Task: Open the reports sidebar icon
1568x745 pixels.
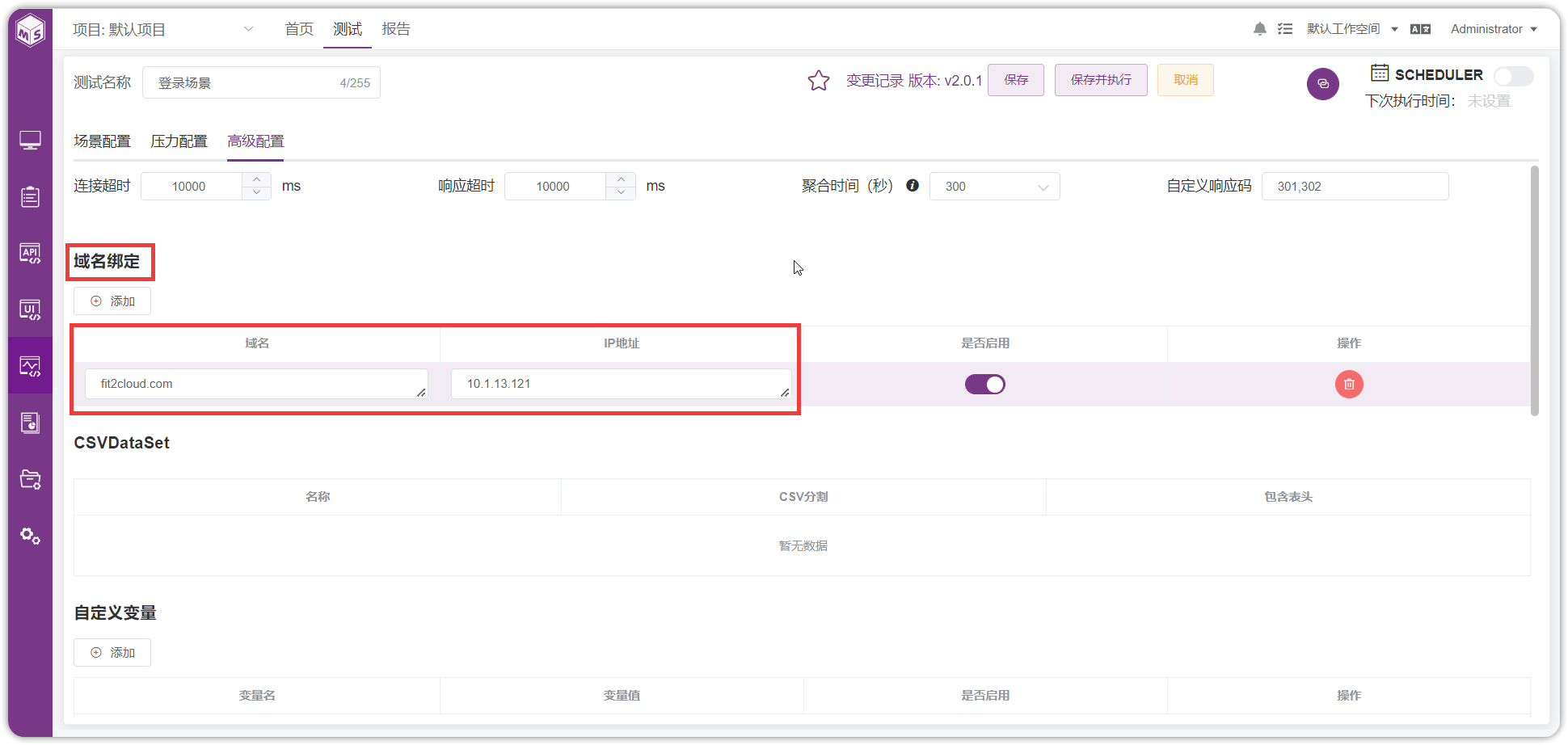Action: [30, 423]
